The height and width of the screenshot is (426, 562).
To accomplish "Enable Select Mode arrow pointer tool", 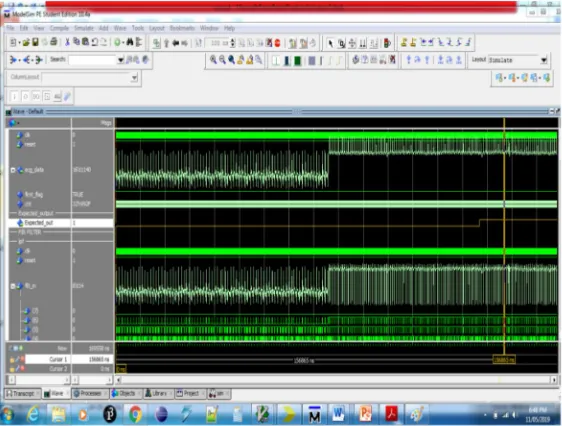I will [x=330, y=43].
